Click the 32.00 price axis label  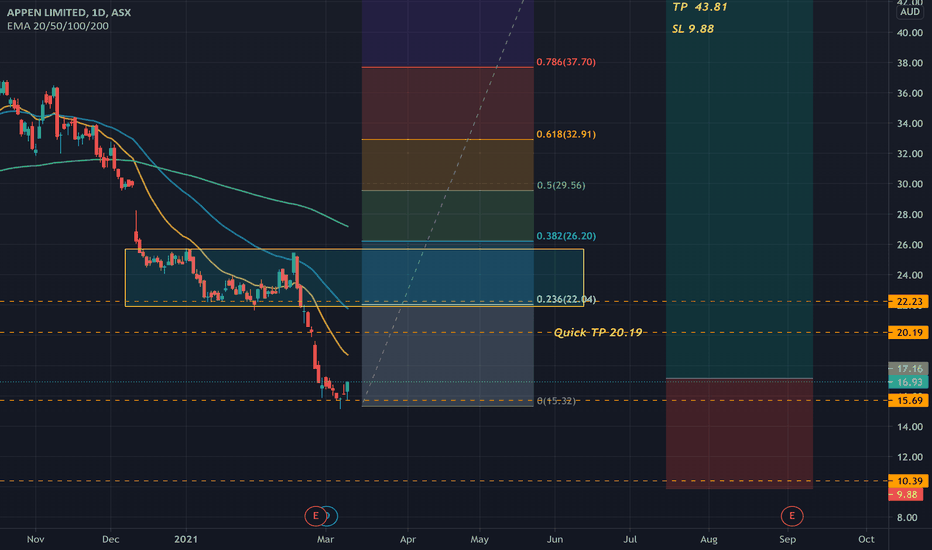(909, 154)
